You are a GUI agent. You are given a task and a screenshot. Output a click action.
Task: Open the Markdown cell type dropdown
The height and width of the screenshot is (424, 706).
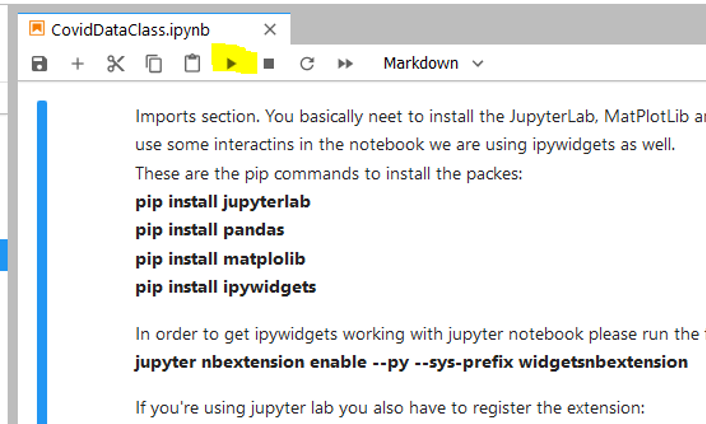(433, 64)
